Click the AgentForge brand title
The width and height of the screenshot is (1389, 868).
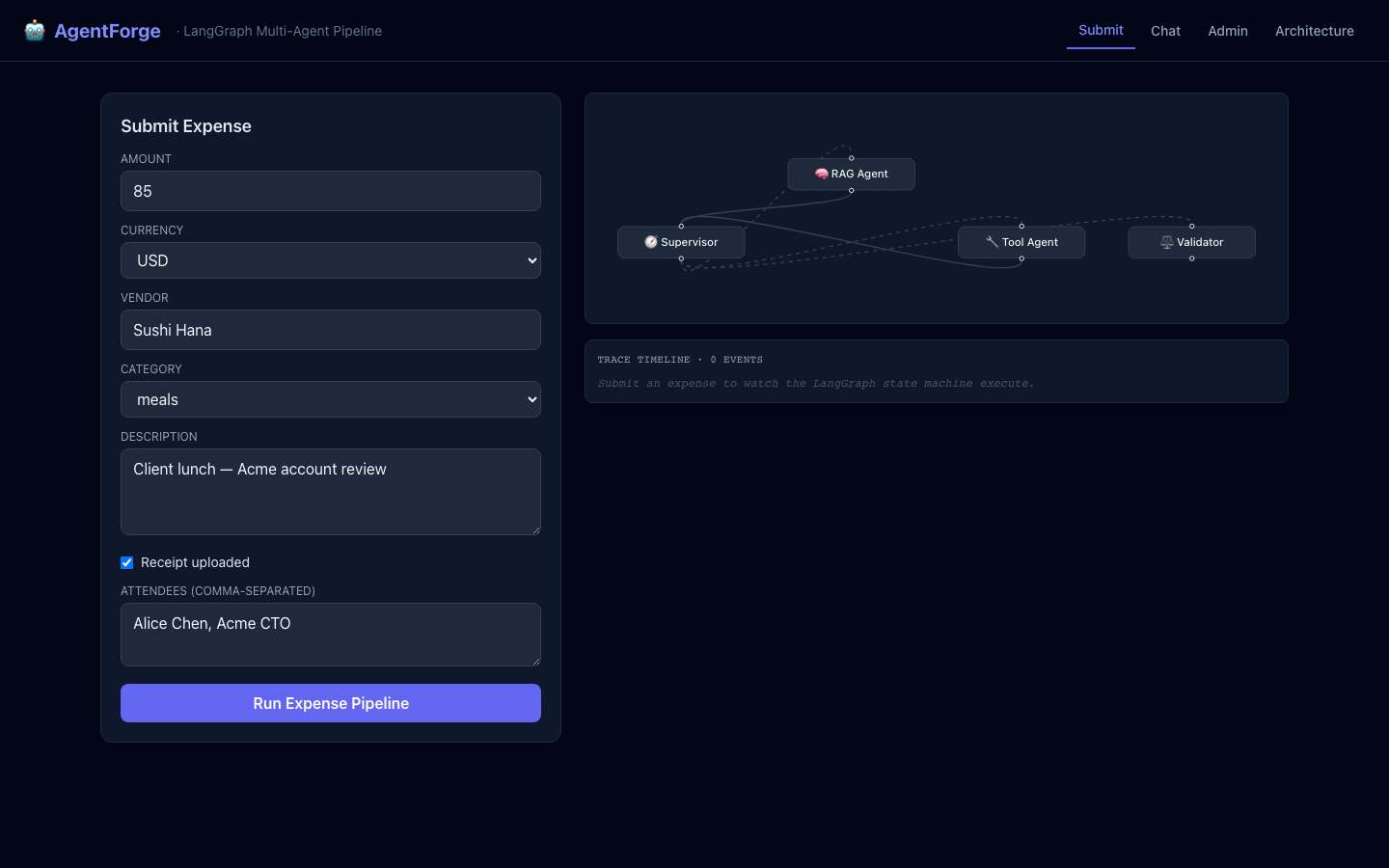pos(107,31)
